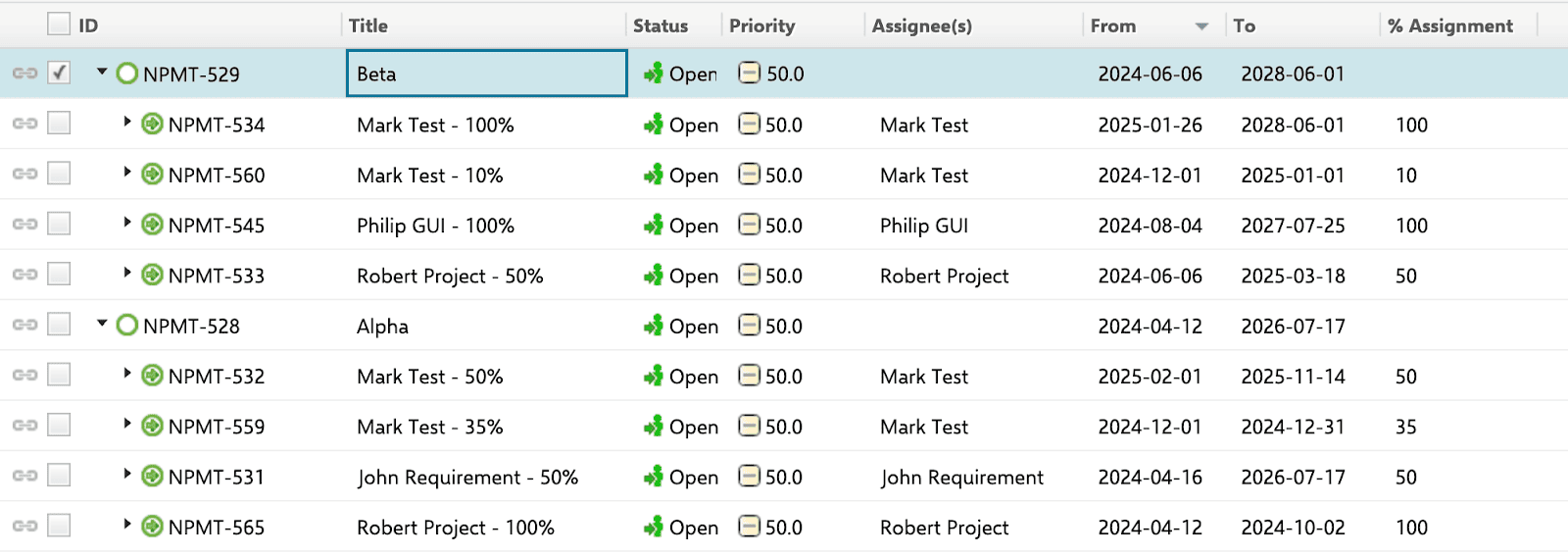Open the NPMT-565 ID link
This screenshot has width=1568, height=555.
click(217, 528)
